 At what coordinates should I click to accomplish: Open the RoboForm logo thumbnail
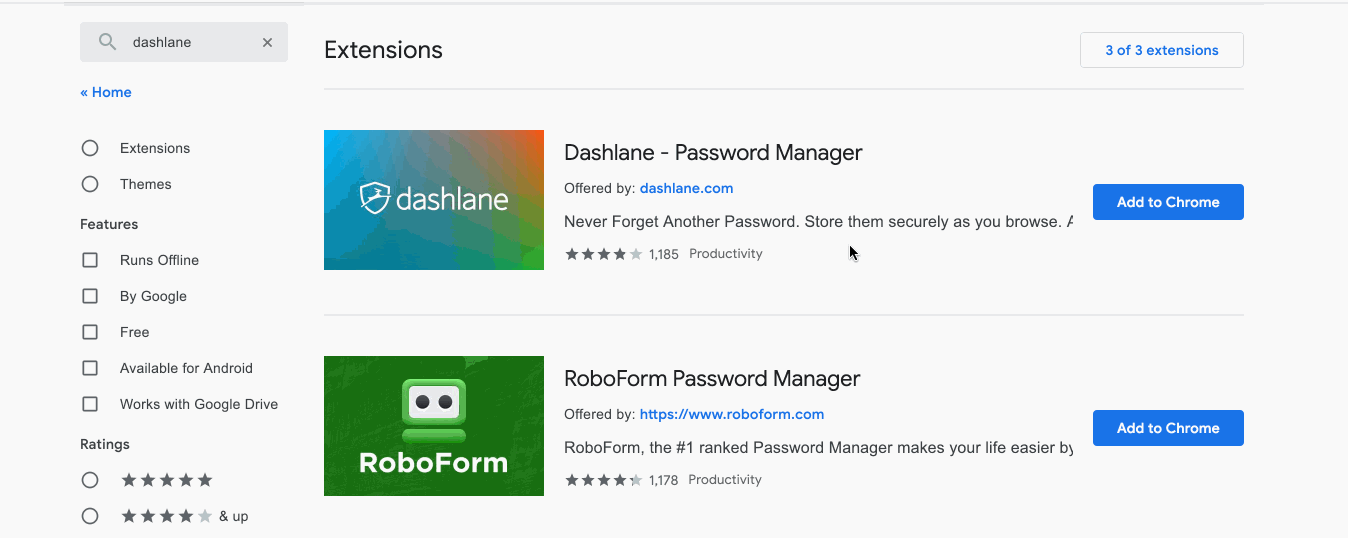(x=434, y=426)
